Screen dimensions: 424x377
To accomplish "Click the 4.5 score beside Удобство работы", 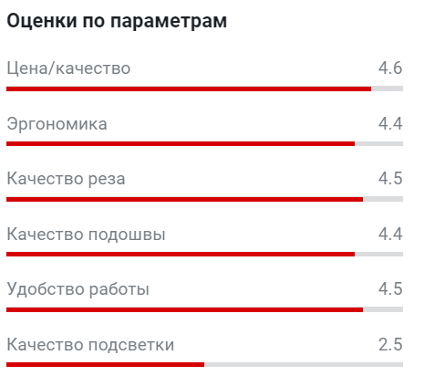I will 390,289.
